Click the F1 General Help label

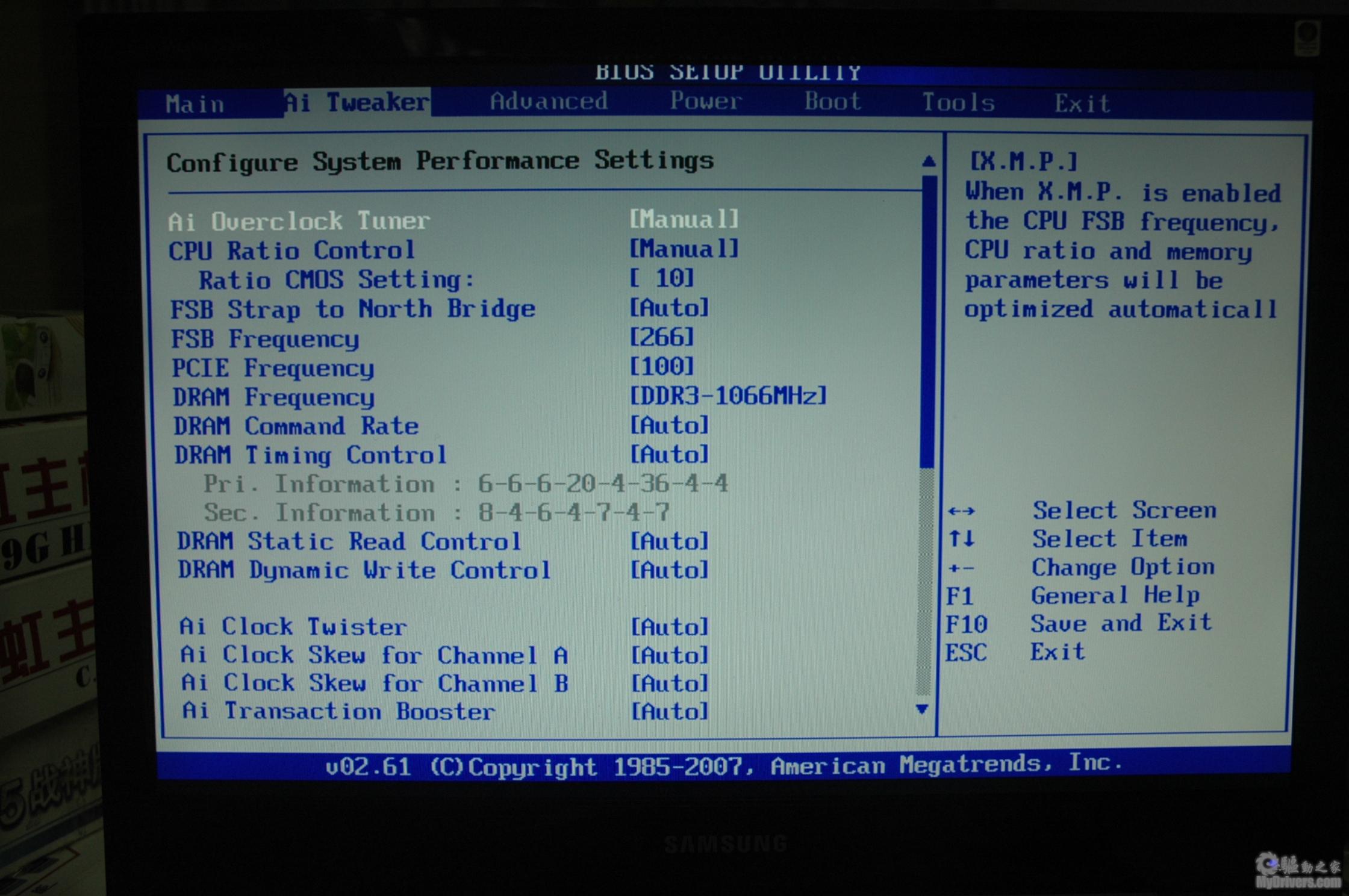pos(1114,596)
